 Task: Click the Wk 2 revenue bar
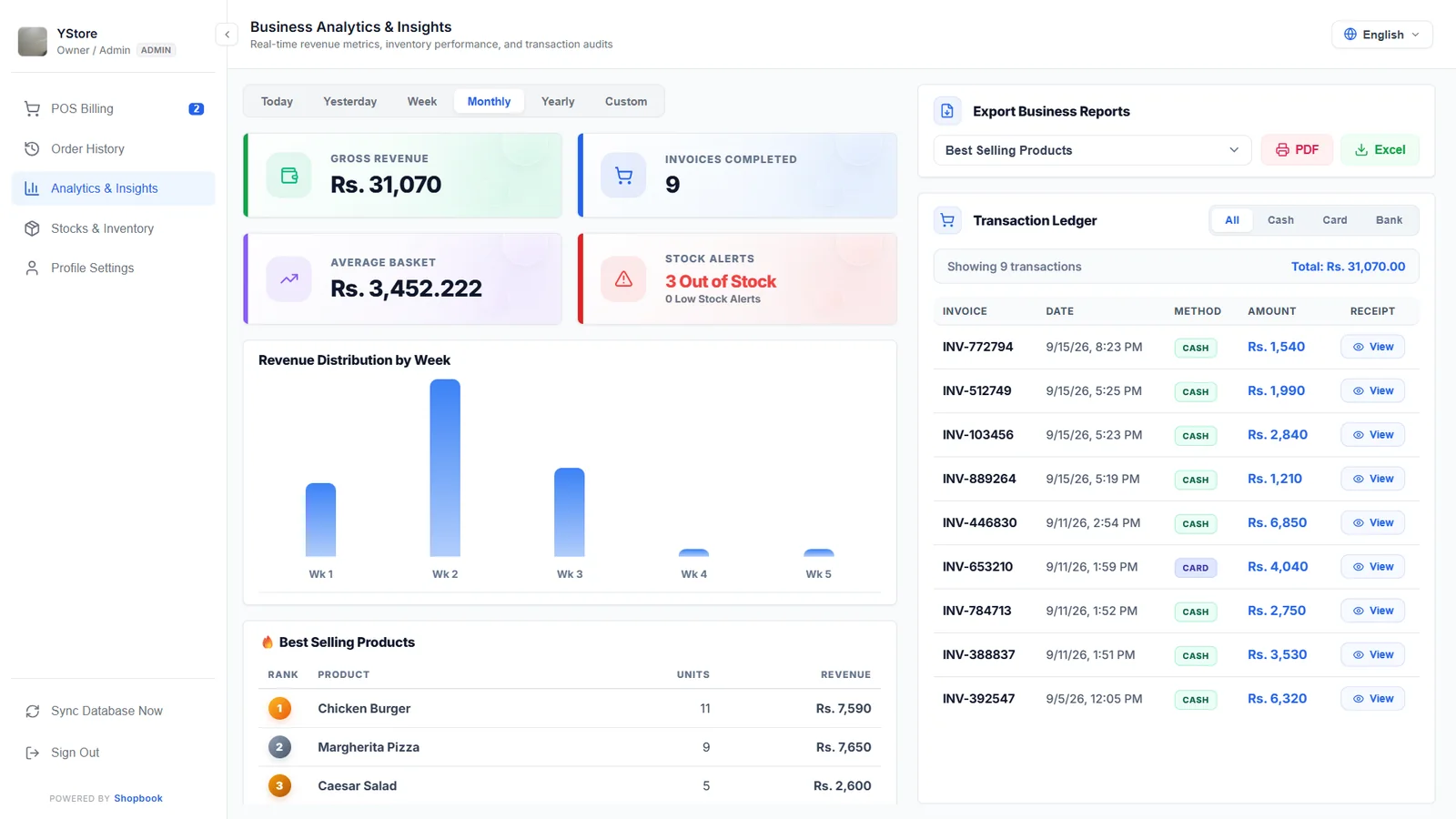coord(445,468)
